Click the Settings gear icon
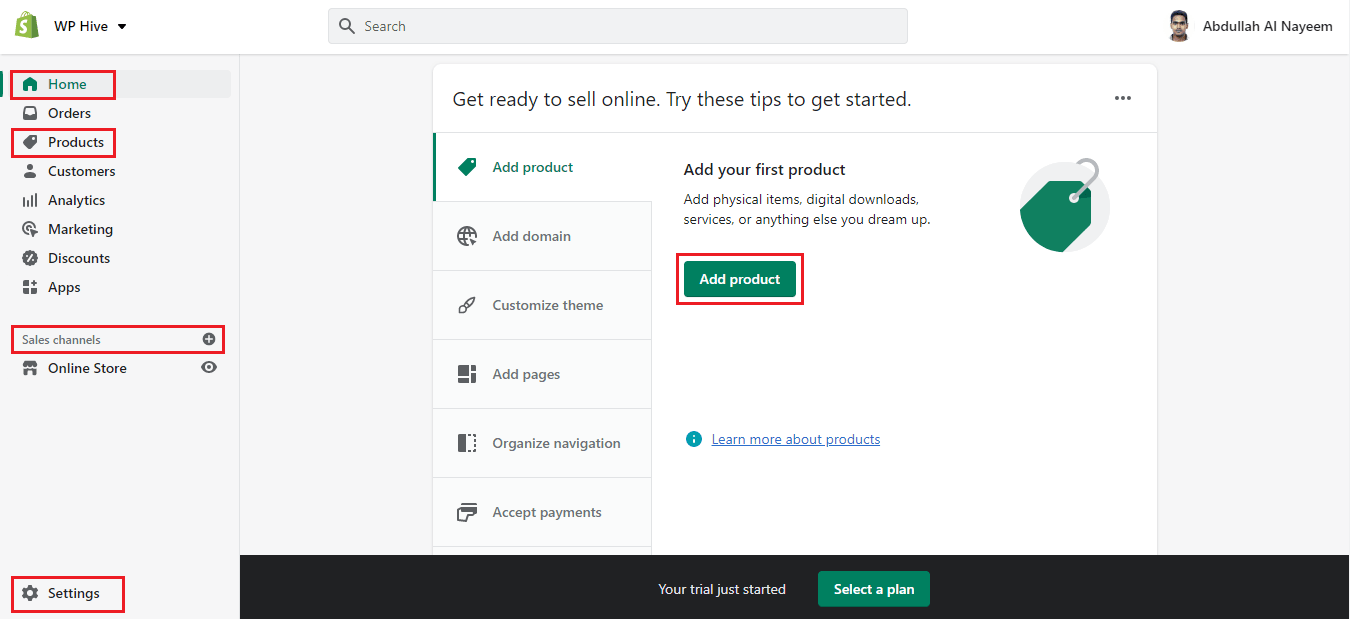The image size is (1350, 619). [30, 593]
